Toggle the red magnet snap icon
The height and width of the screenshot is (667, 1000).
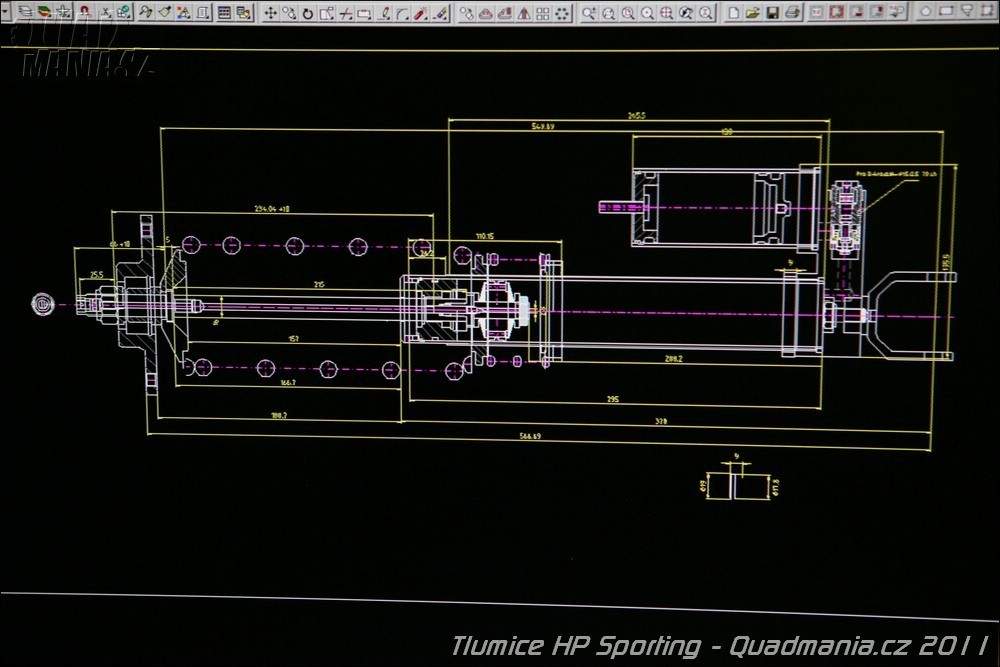point(84,11)
